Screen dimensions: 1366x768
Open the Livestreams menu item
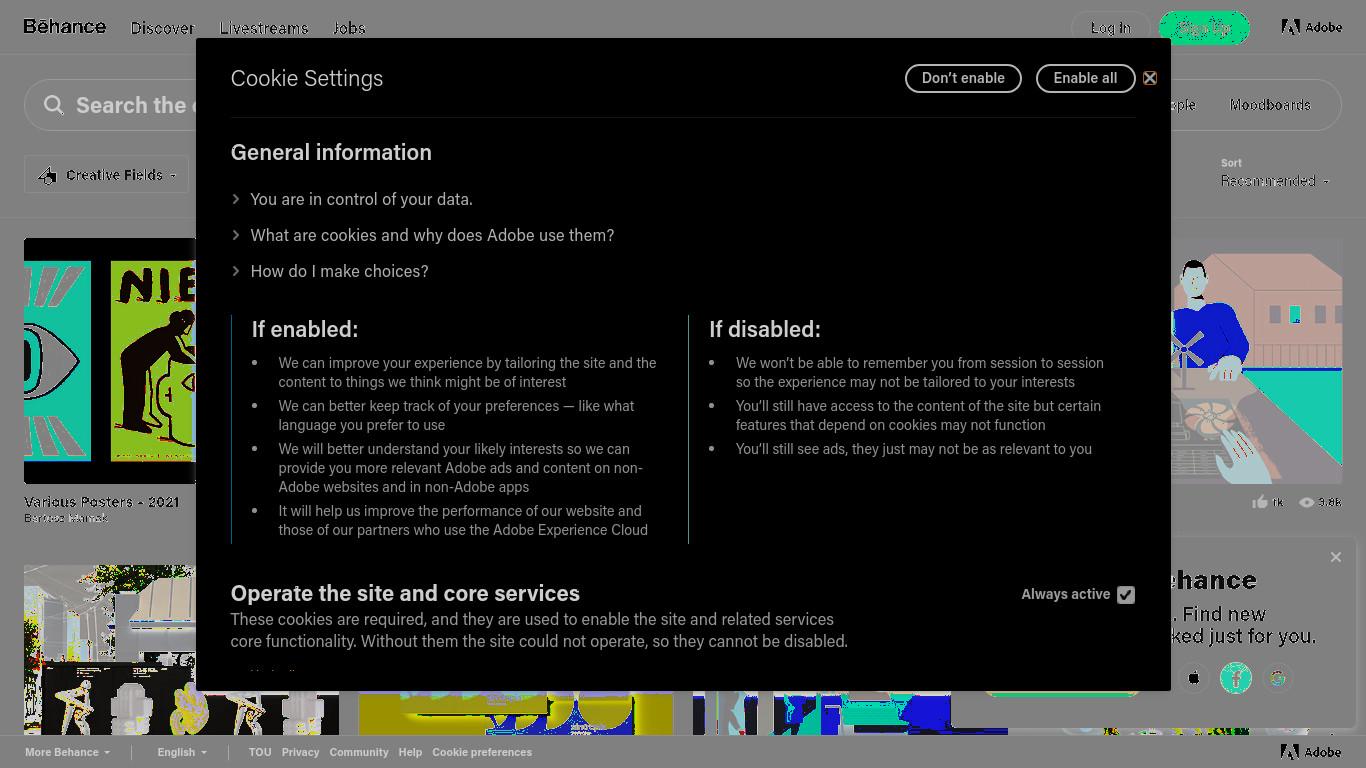coord(264,28)
